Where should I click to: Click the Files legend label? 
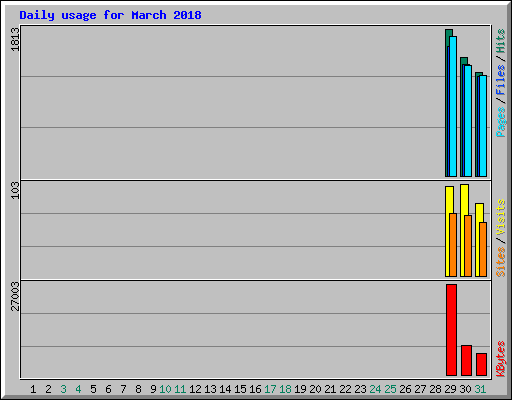tap(501, 80)
